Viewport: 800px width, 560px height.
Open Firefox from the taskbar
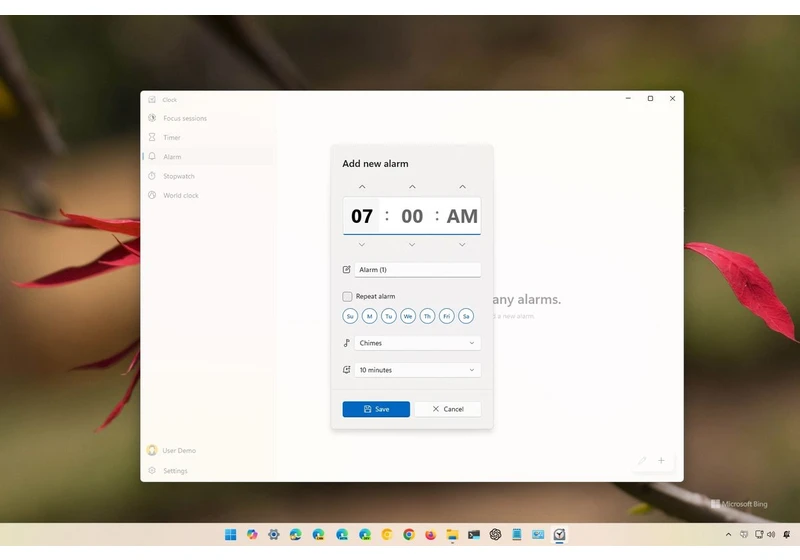431,534
